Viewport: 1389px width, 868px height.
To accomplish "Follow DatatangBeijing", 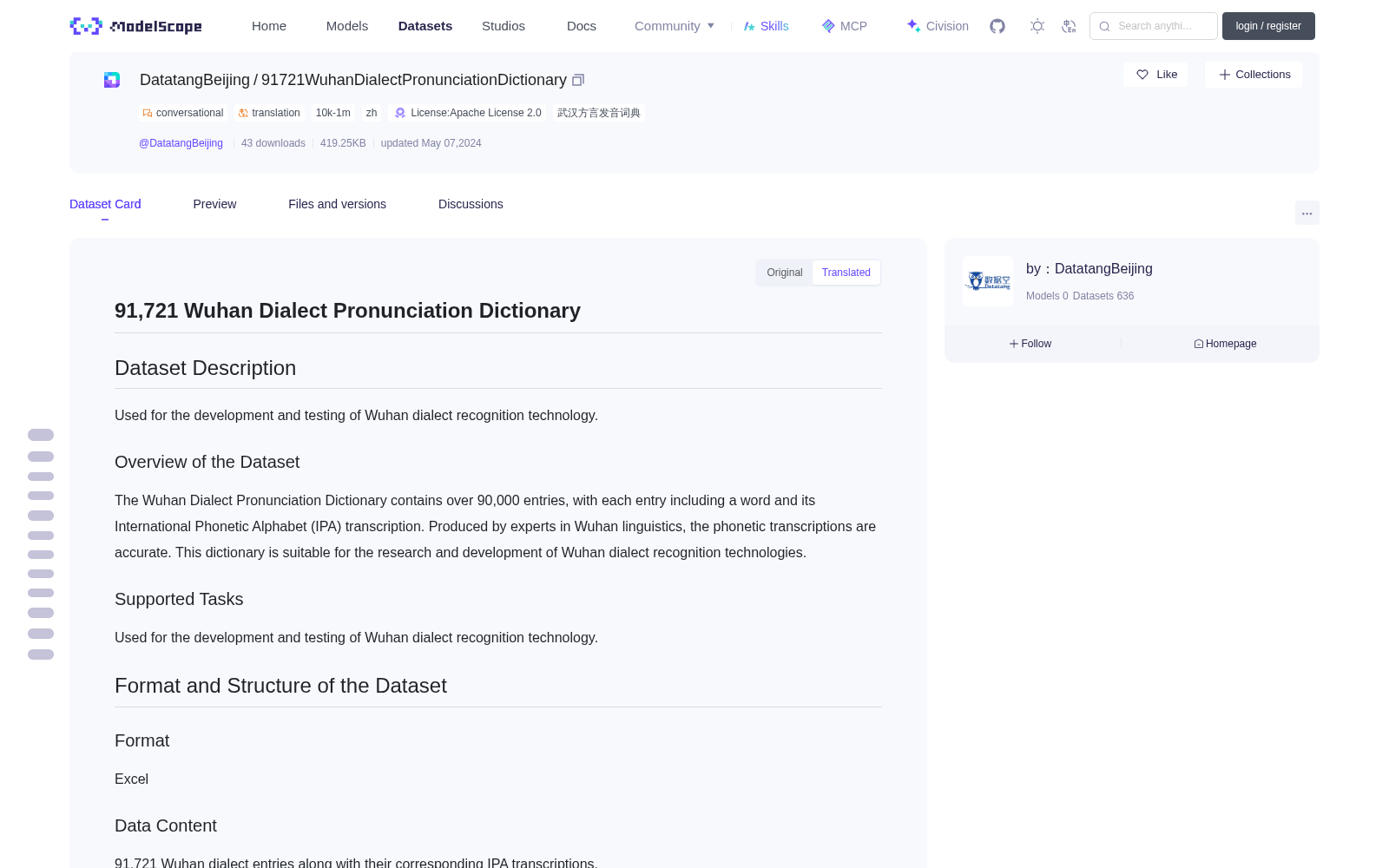I will click(x=1030, y=344).
